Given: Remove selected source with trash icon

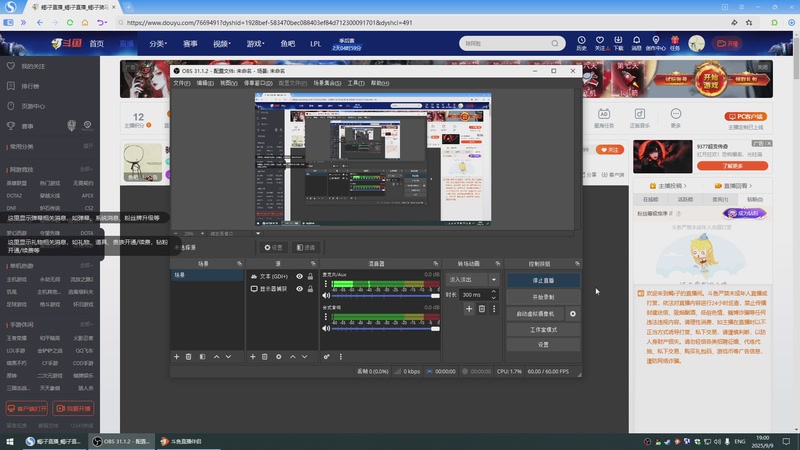Looking at the screenshot, I should (x=265, y=357).
